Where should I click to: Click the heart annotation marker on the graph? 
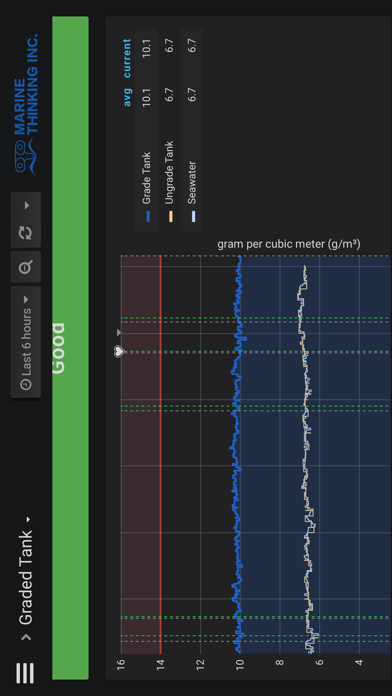click(x=119, y=352)
